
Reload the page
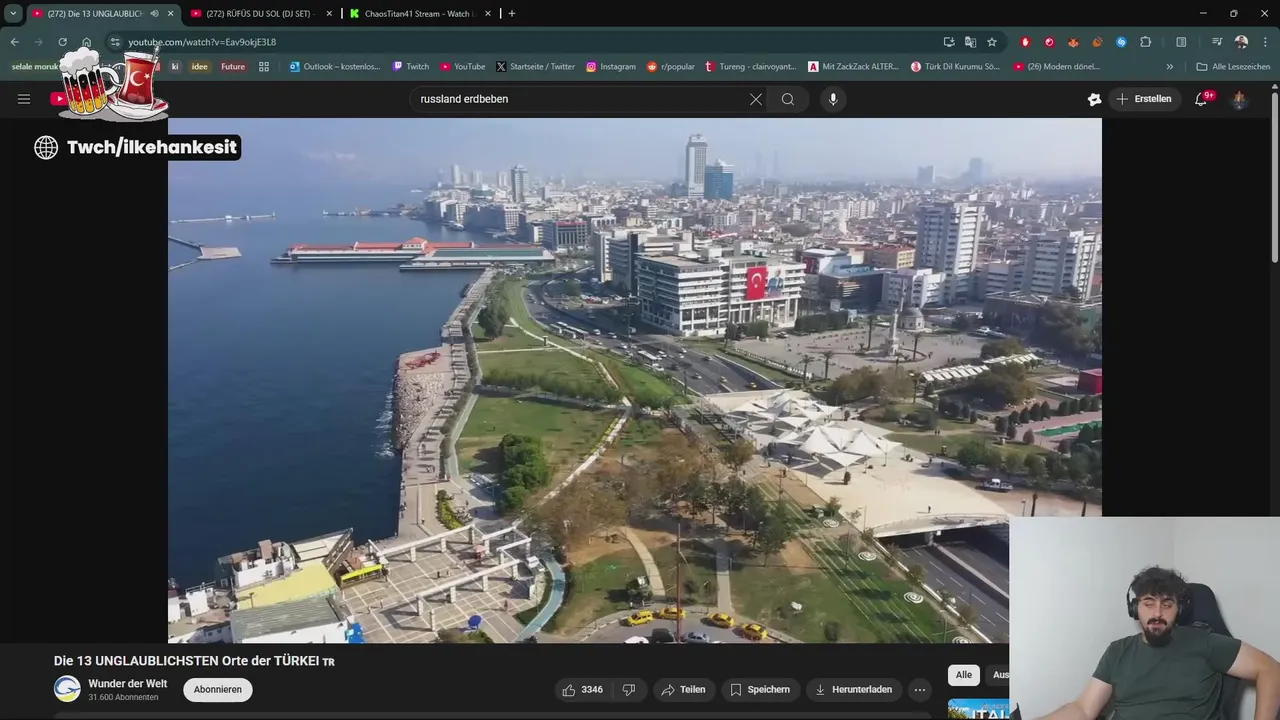click(x=62, y=42)
